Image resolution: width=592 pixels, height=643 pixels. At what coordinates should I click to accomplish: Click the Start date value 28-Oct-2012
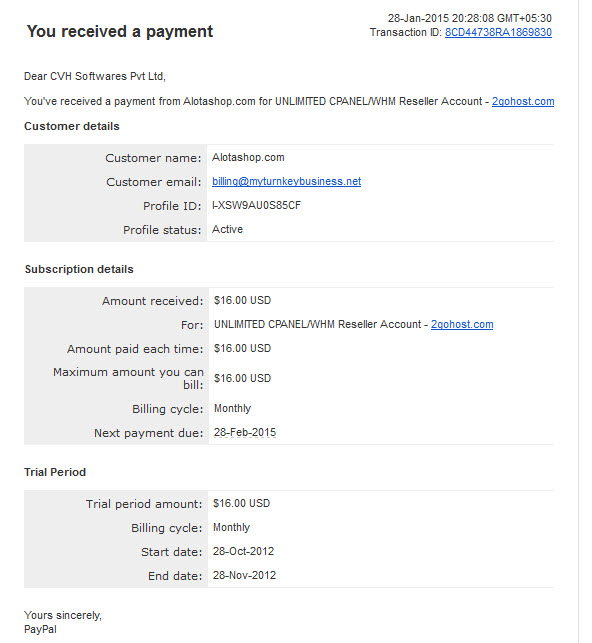[243, 552]
